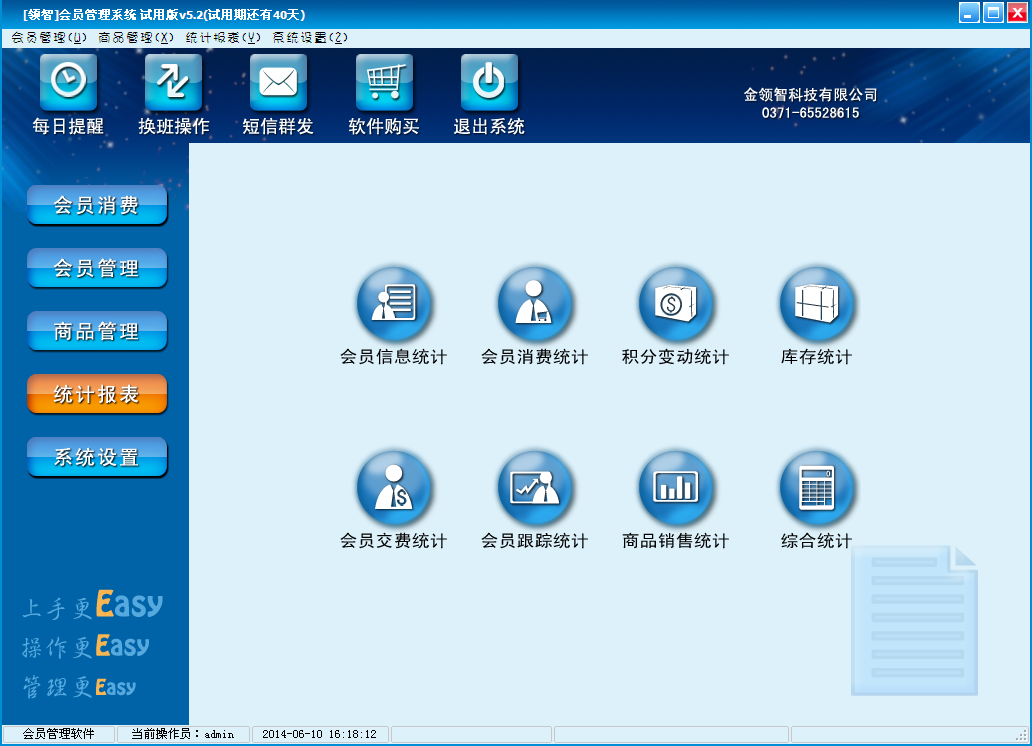Click the 会员管理软件 status bar label
This screenshot has width=1032, height=746.
coord(59,734)
